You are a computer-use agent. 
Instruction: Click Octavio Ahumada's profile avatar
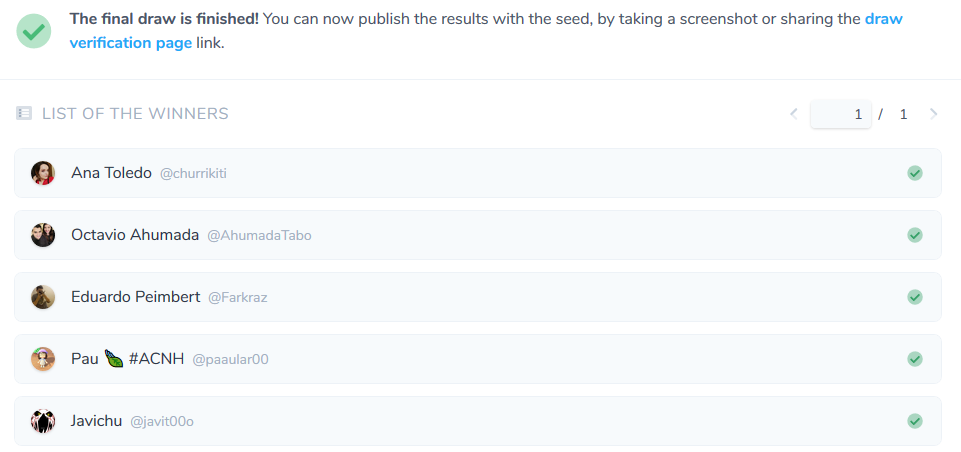click(x=43, y=235)
